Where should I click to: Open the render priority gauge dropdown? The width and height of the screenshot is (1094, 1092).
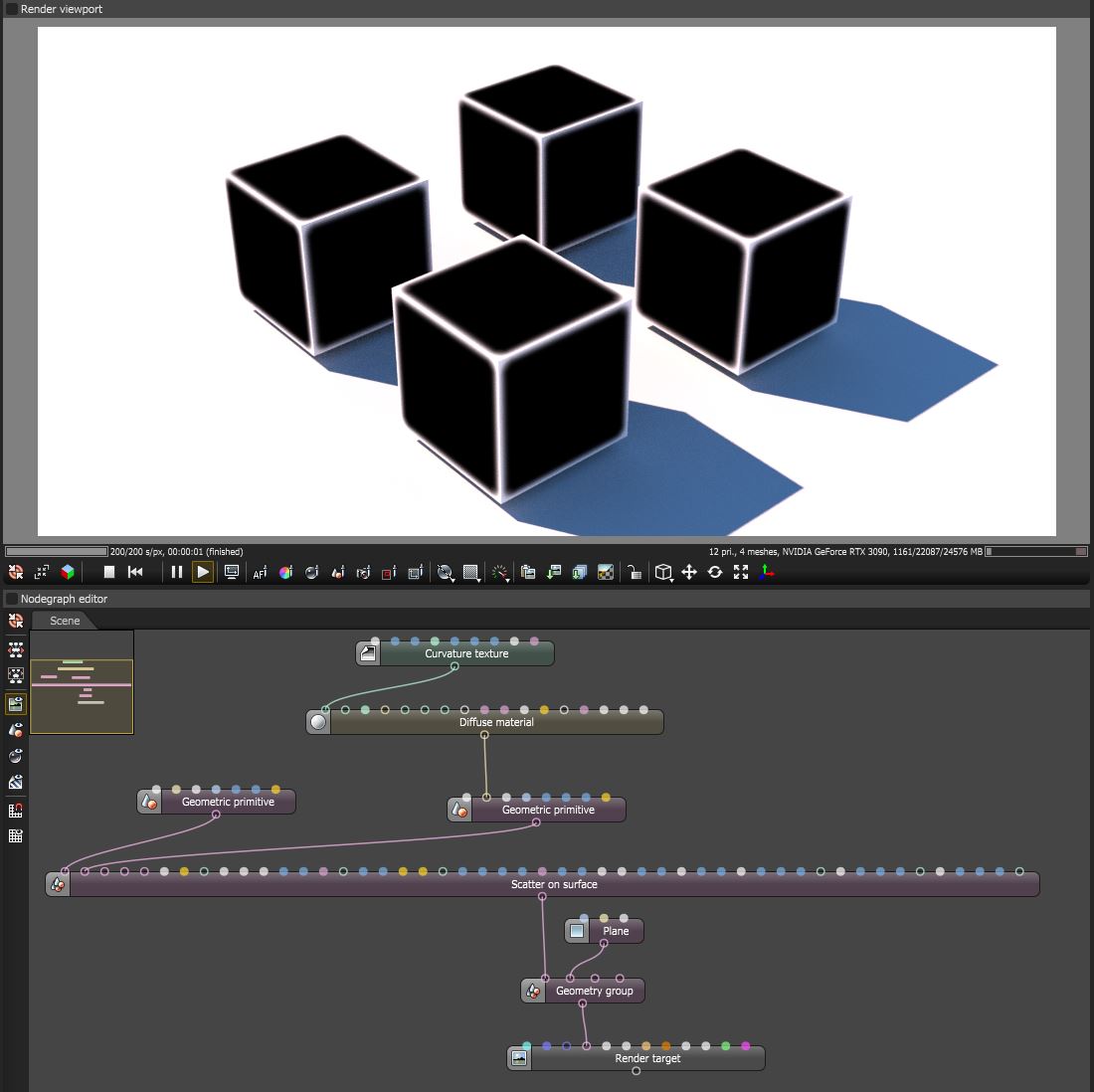click(499, 573)
